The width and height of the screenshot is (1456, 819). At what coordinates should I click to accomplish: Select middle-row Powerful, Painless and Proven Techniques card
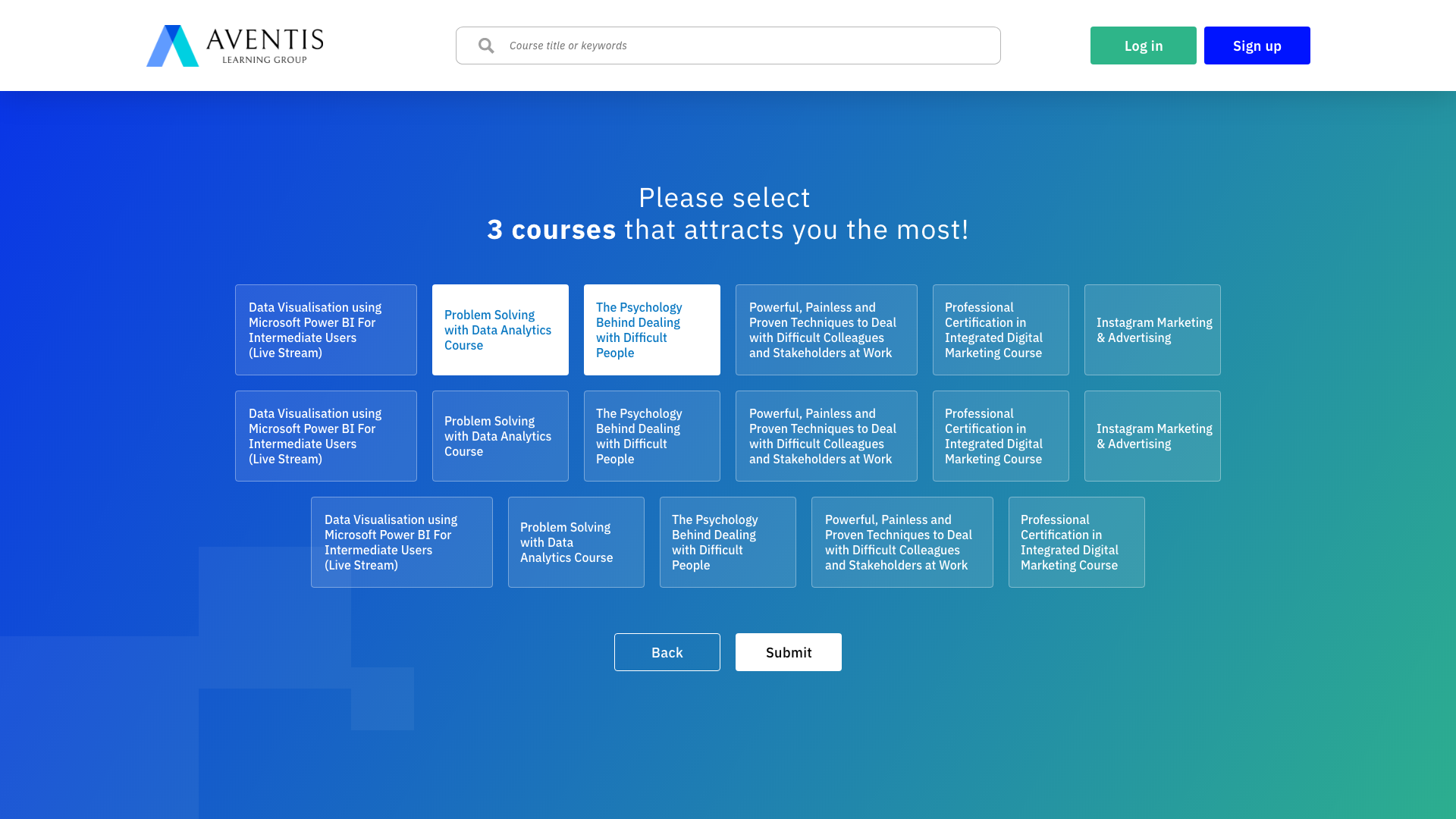click(x=827, y=436)
